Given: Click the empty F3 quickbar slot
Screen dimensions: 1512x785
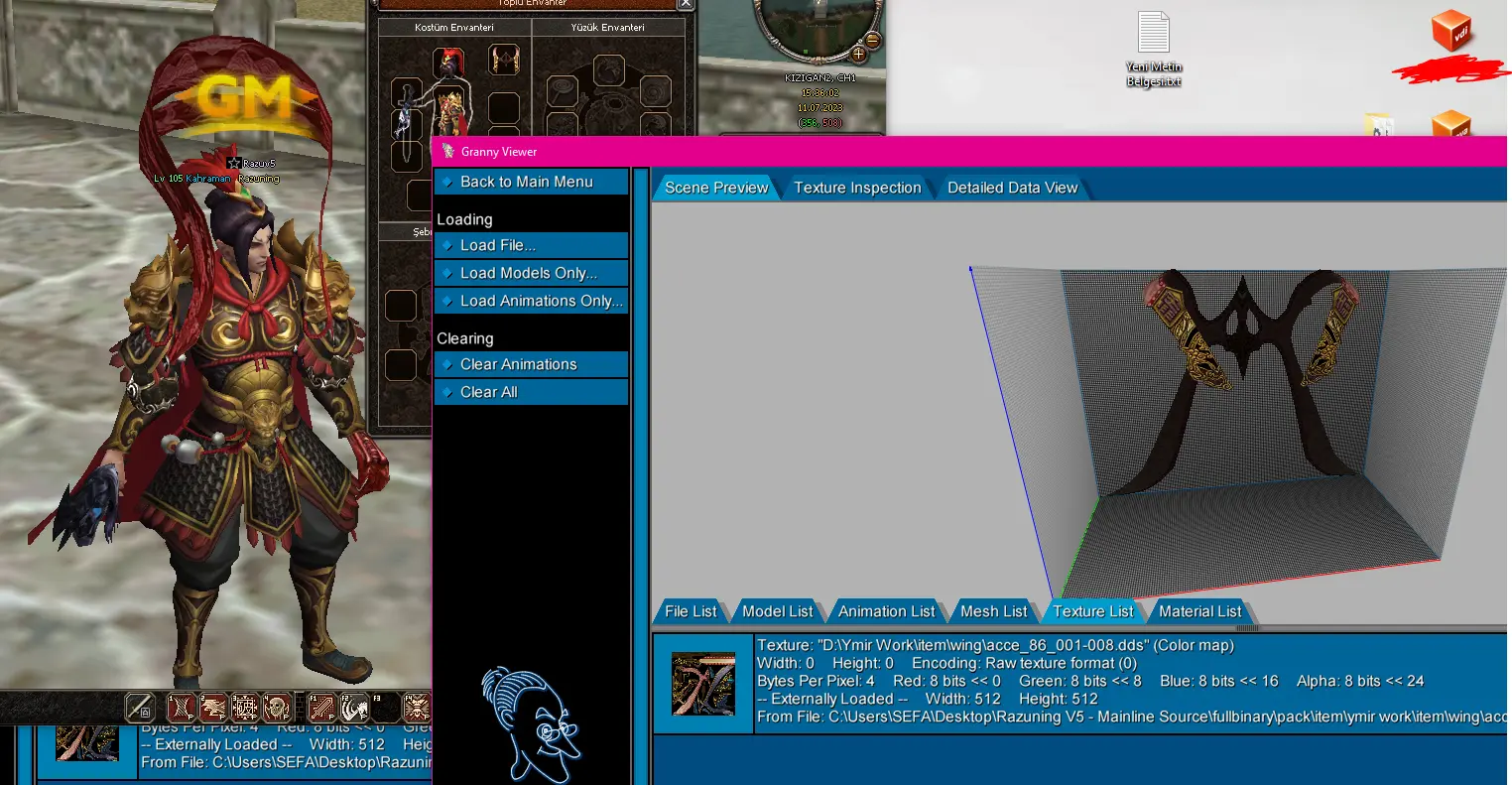Looking at the screenshot, I should click(386, 708).
